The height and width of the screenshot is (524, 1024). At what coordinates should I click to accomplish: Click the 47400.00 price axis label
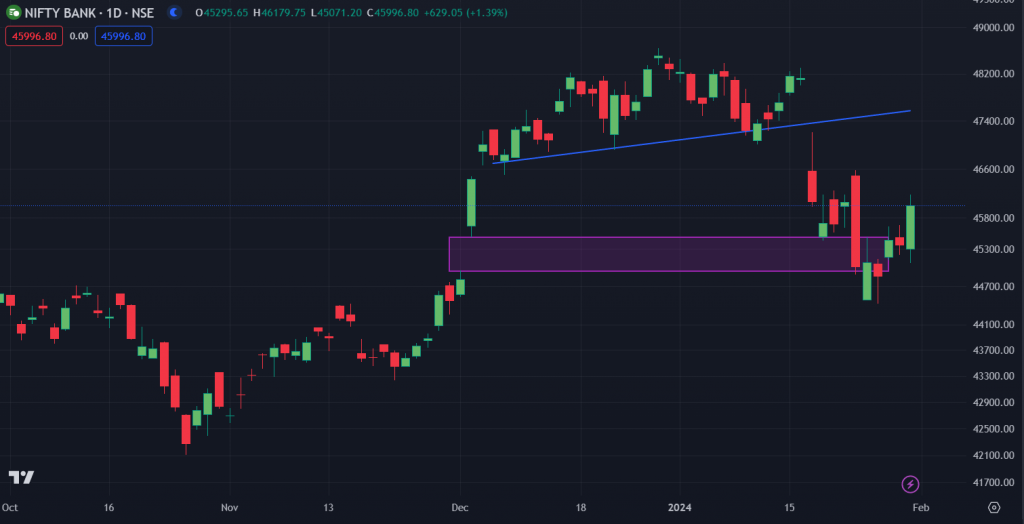tap(993, 122)
